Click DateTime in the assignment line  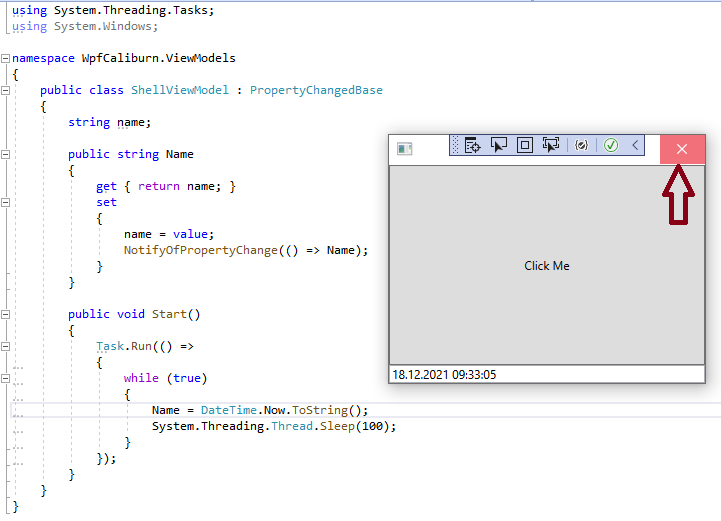point(229,410)
